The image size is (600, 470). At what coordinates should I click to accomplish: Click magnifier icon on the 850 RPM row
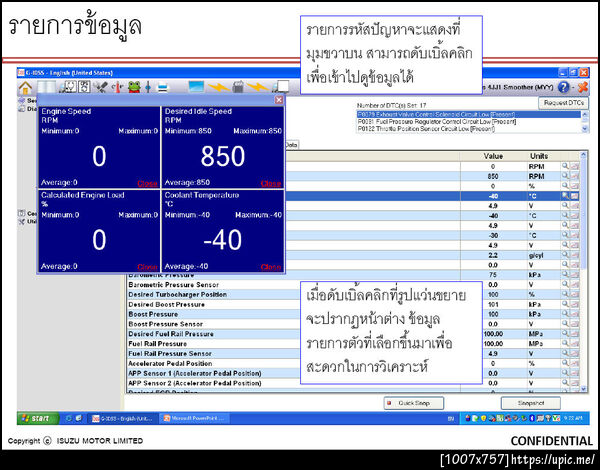click(x=565, y=176)
